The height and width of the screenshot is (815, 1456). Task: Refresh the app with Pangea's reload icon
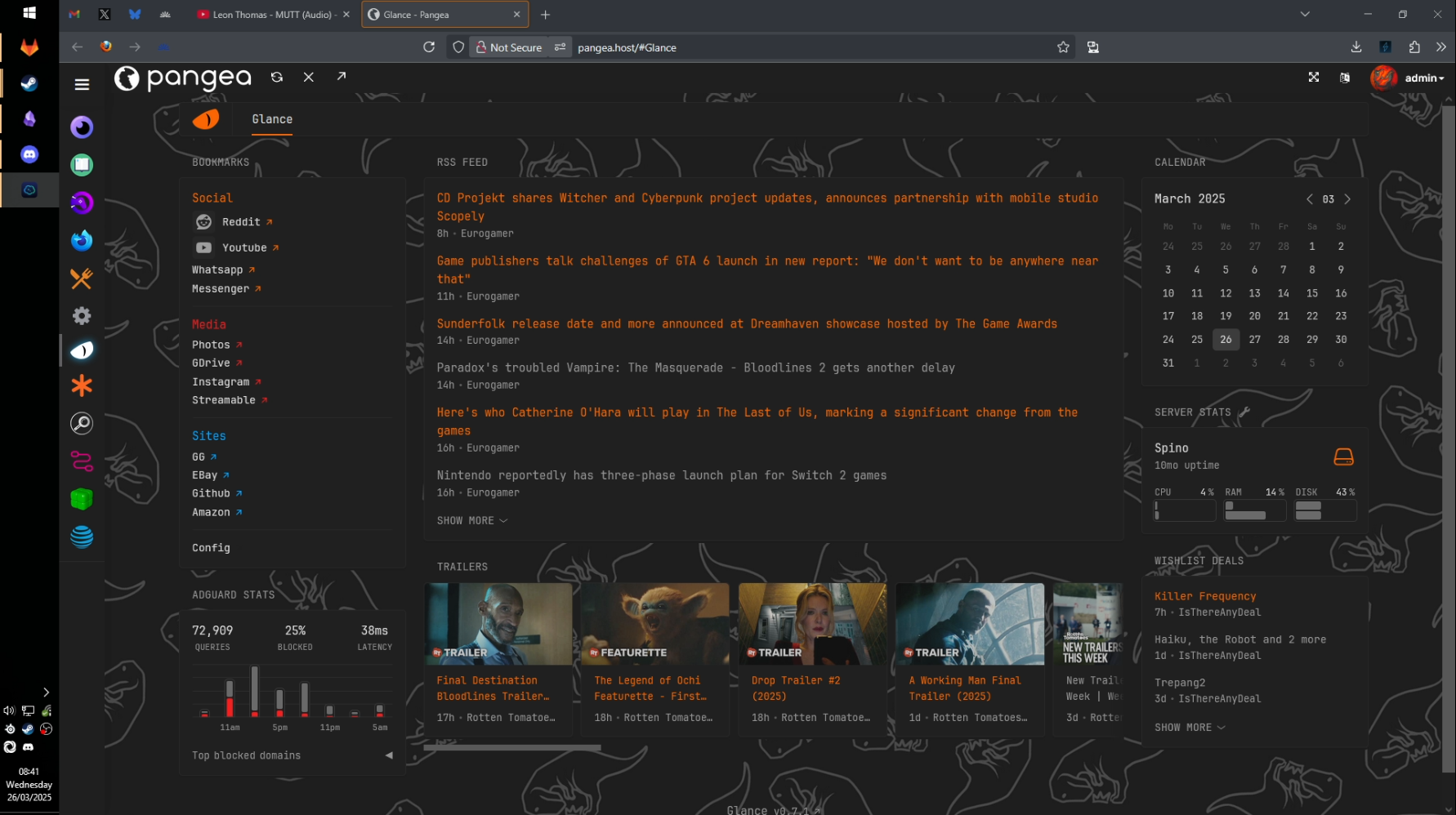coord(277,77)
